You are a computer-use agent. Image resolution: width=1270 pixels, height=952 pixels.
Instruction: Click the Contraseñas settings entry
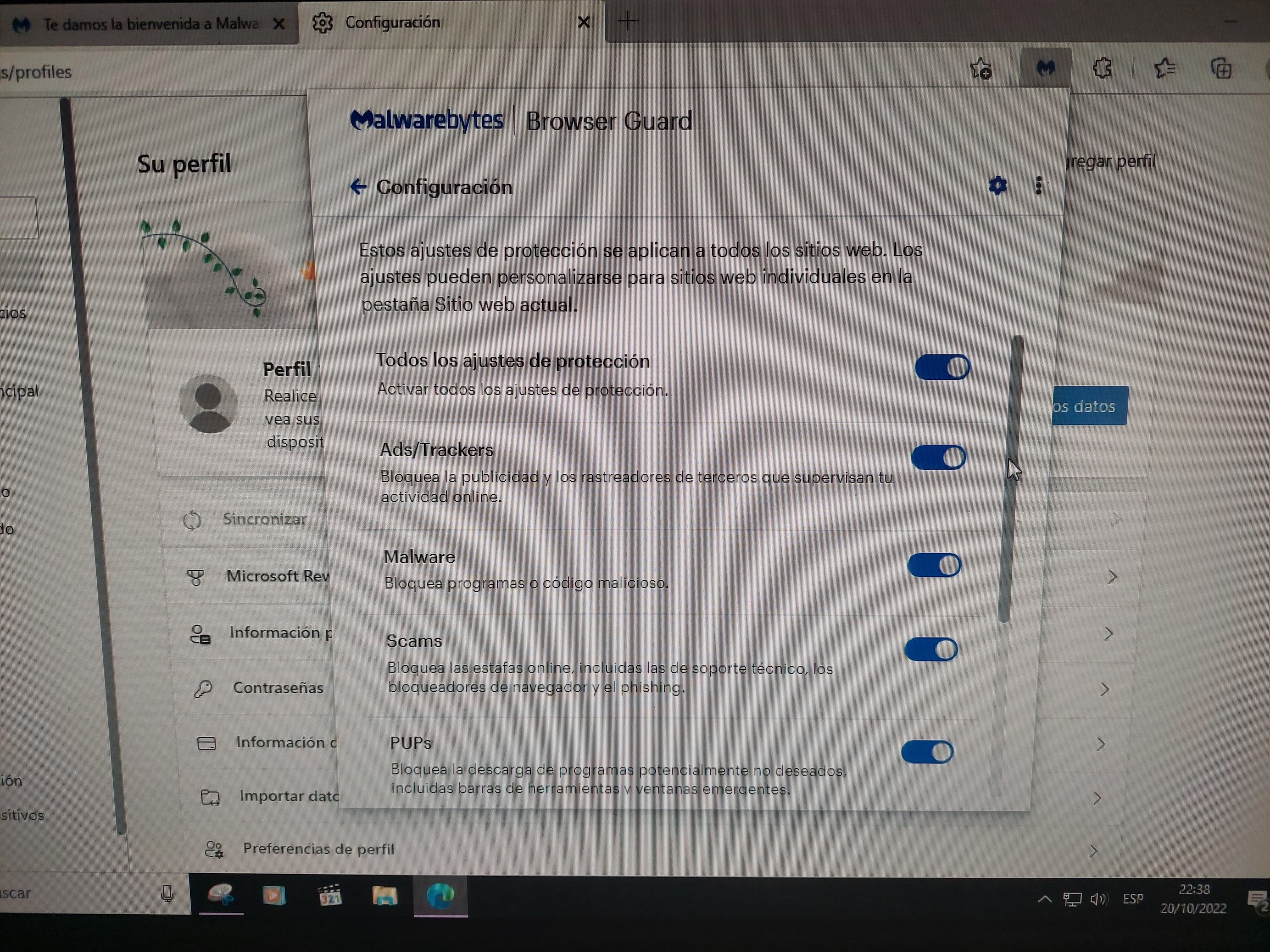pos(278,687)
